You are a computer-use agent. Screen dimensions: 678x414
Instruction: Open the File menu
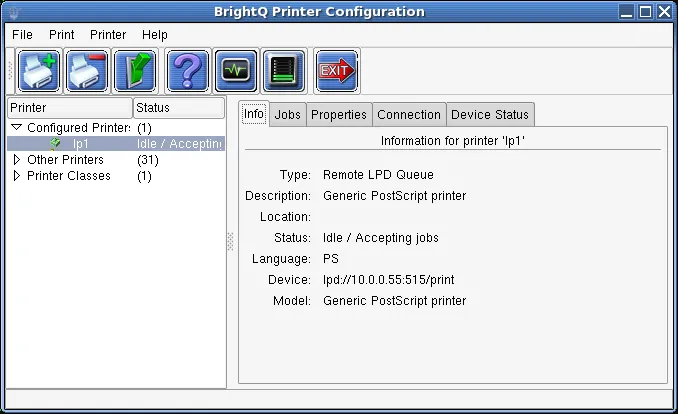[22, 35]
